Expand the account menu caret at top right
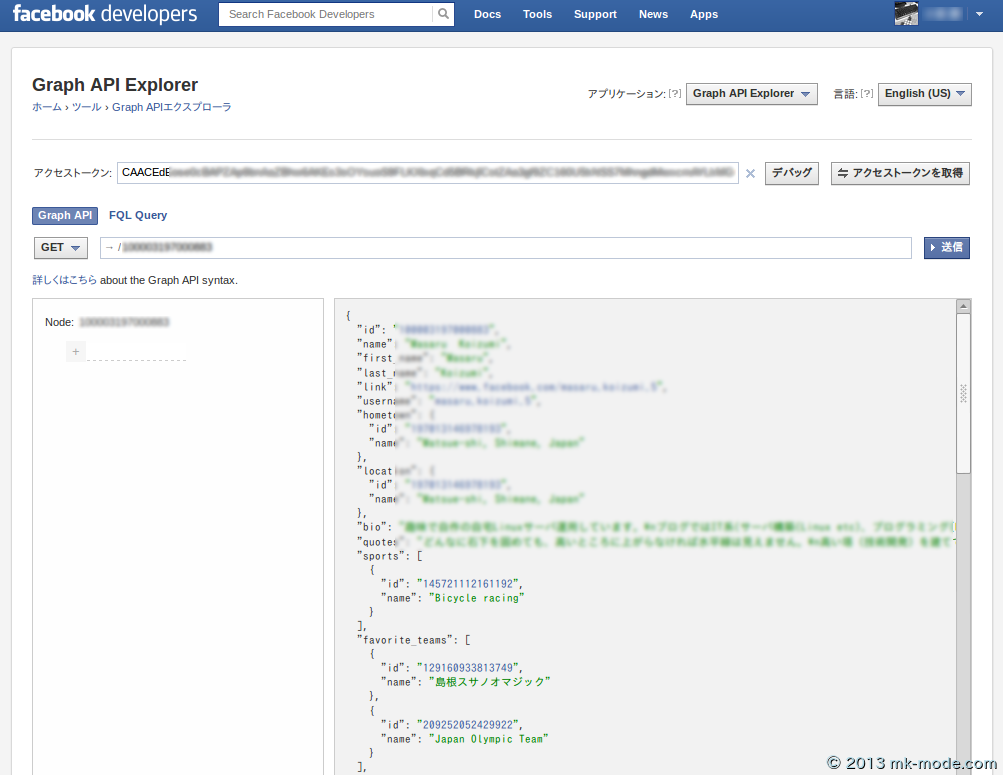This screenshot has width=1003, height=775. click(978, 14)
